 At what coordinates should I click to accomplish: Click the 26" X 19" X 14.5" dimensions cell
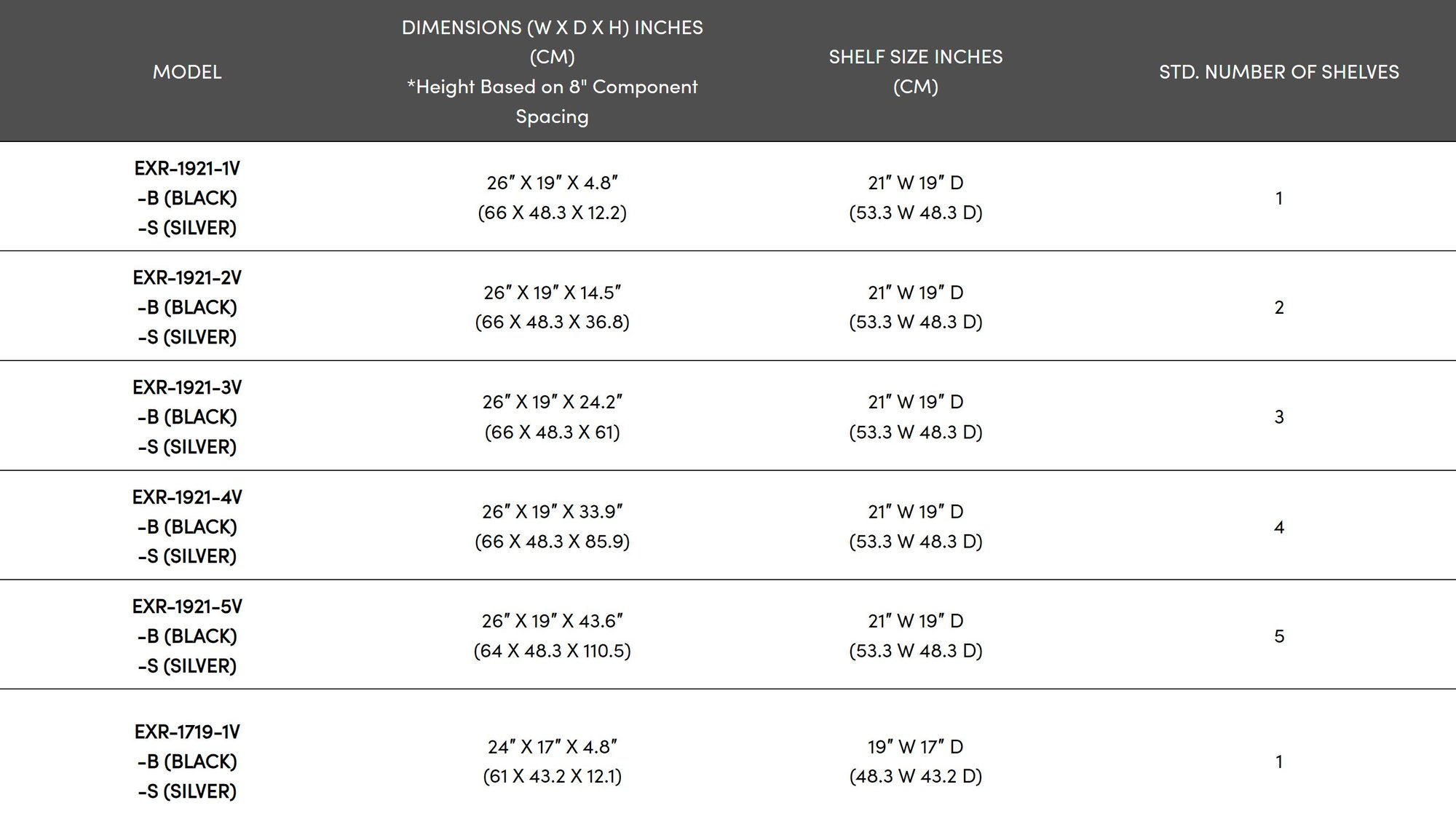[552, 306]
